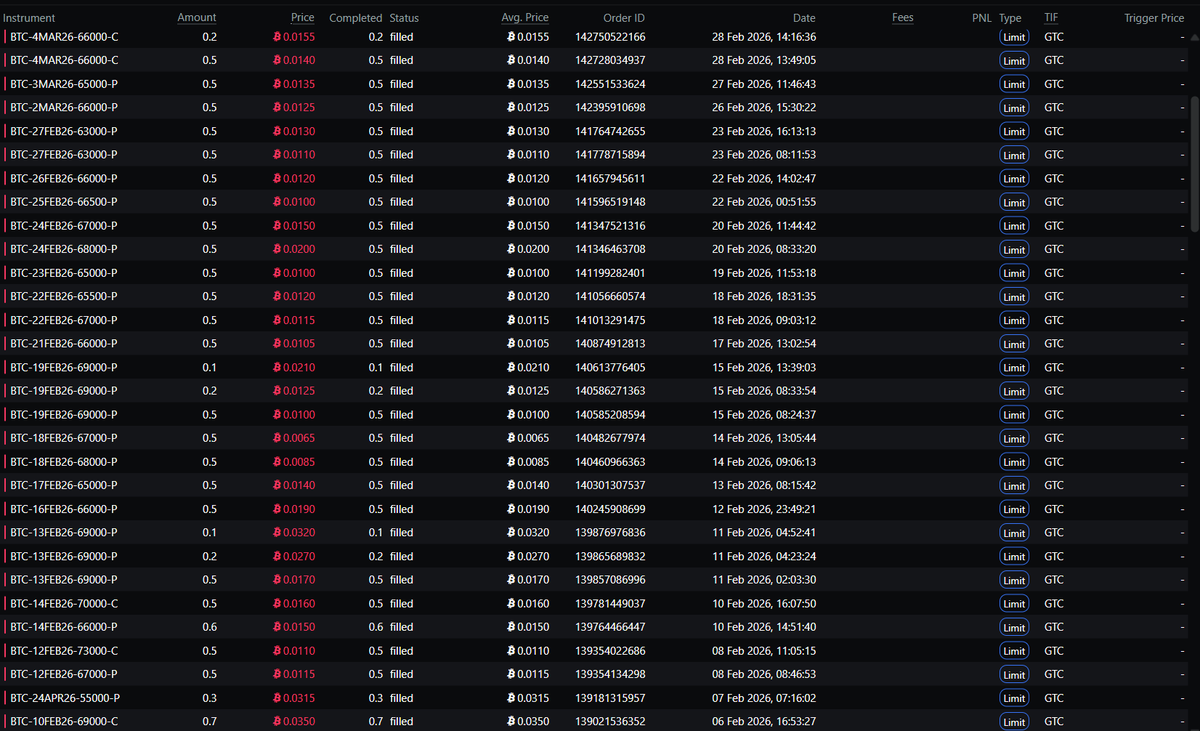The image size is (1200, 731).
Task: Select instrument BTC-25FEB26-66500-P
Action: (63, 202)
